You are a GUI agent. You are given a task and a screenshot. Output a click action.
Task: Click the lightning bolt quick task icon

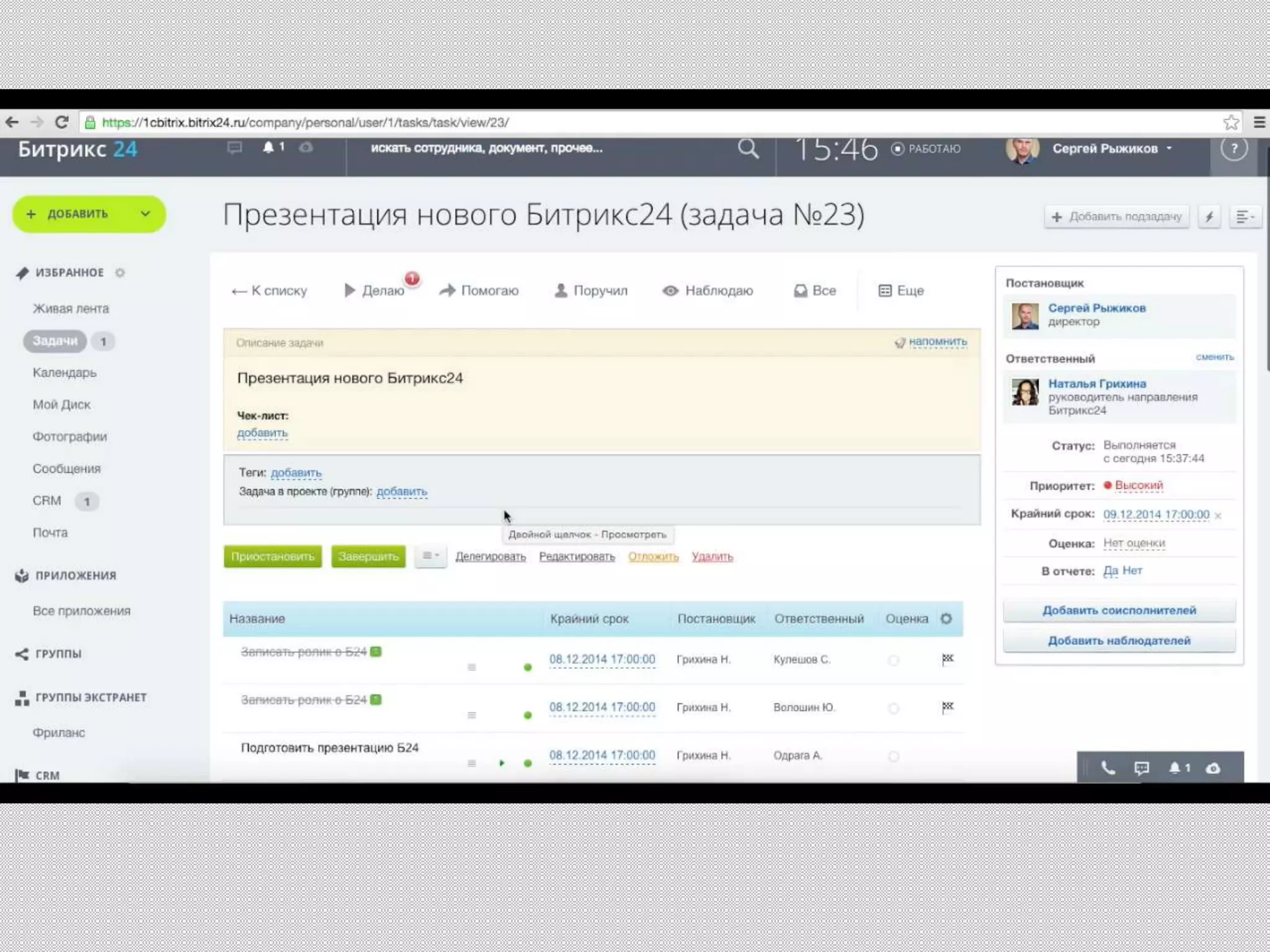click(1209, 216)
